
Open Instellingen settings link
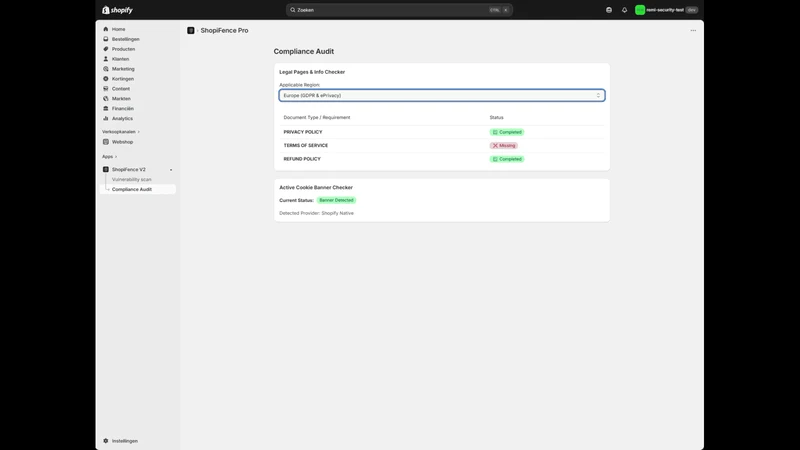click(x=124, y=441)
